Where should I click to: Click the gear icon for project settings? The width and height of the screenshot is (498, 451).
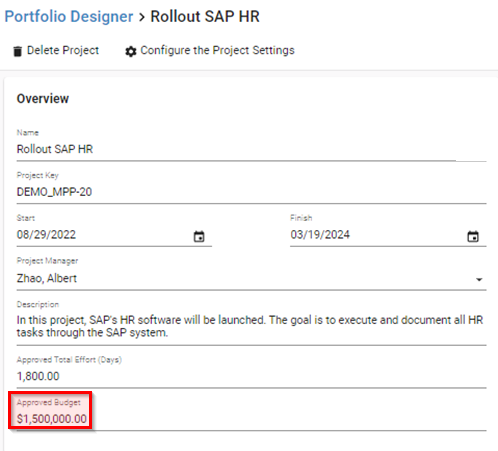[131, 51]
